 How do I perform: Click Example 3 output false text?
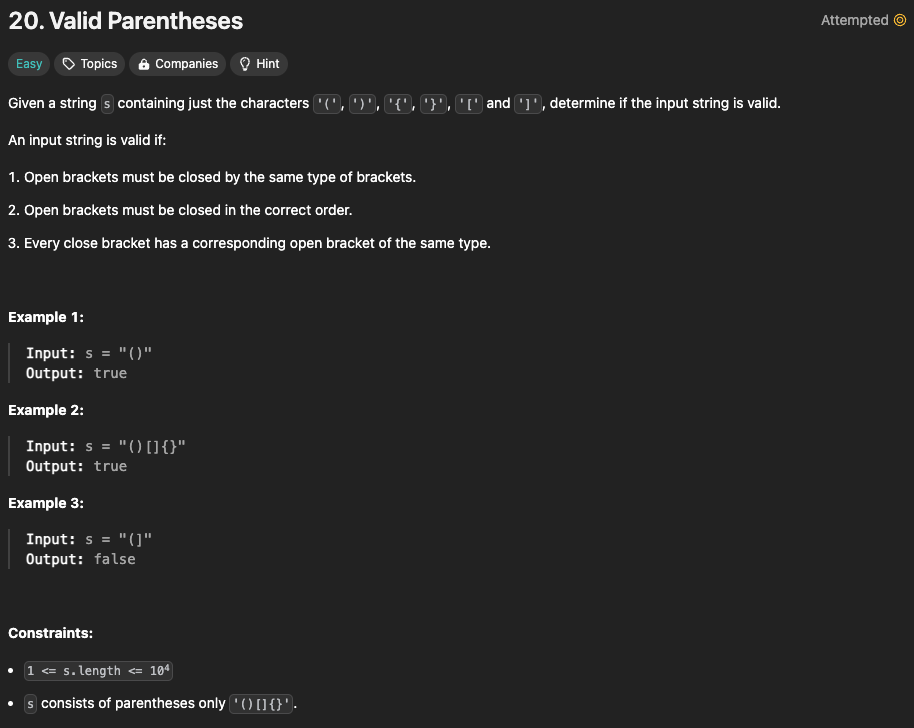coord(114,560)
